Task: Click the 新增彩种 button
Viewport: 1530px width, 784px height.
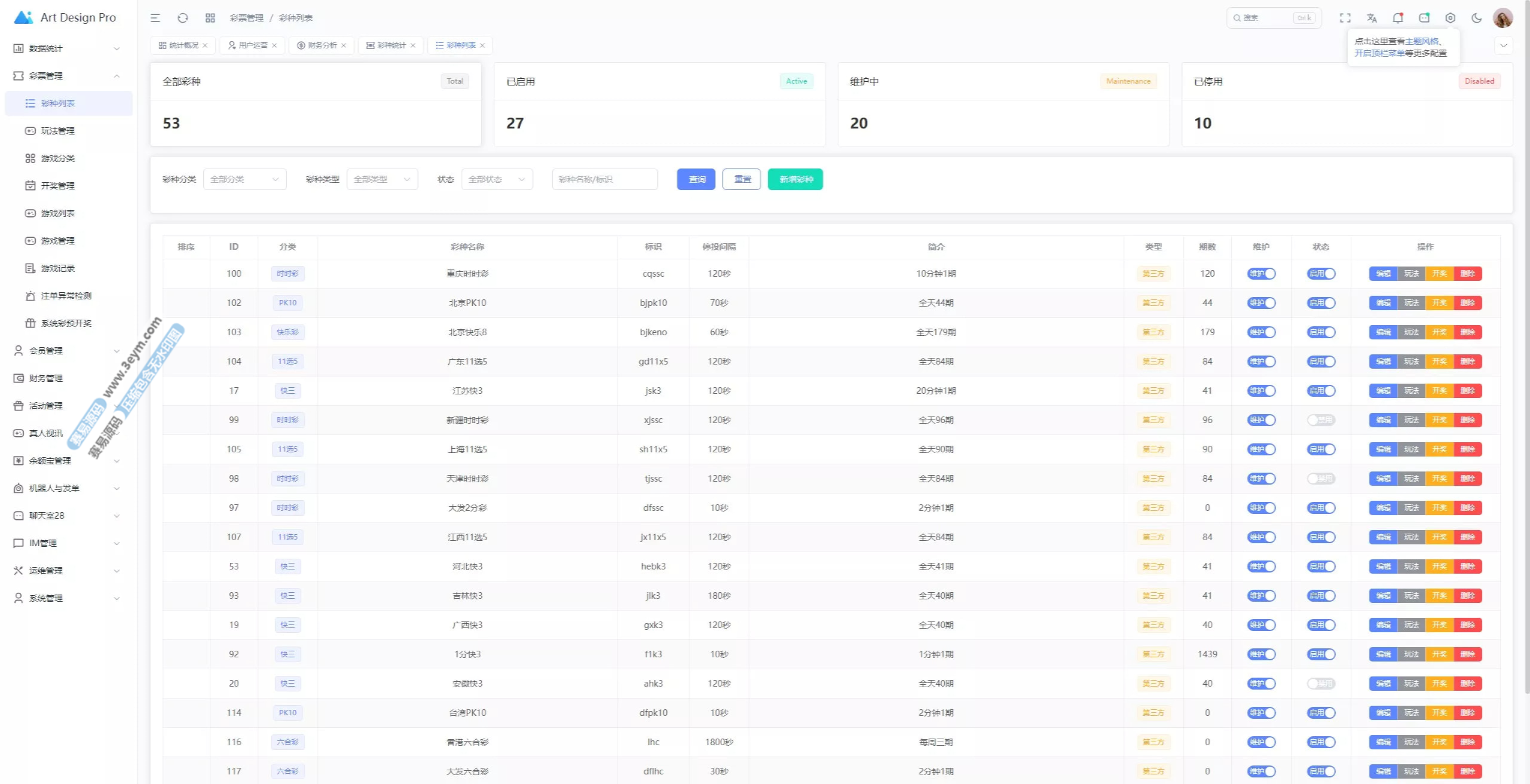Action: tap(795, 179)
